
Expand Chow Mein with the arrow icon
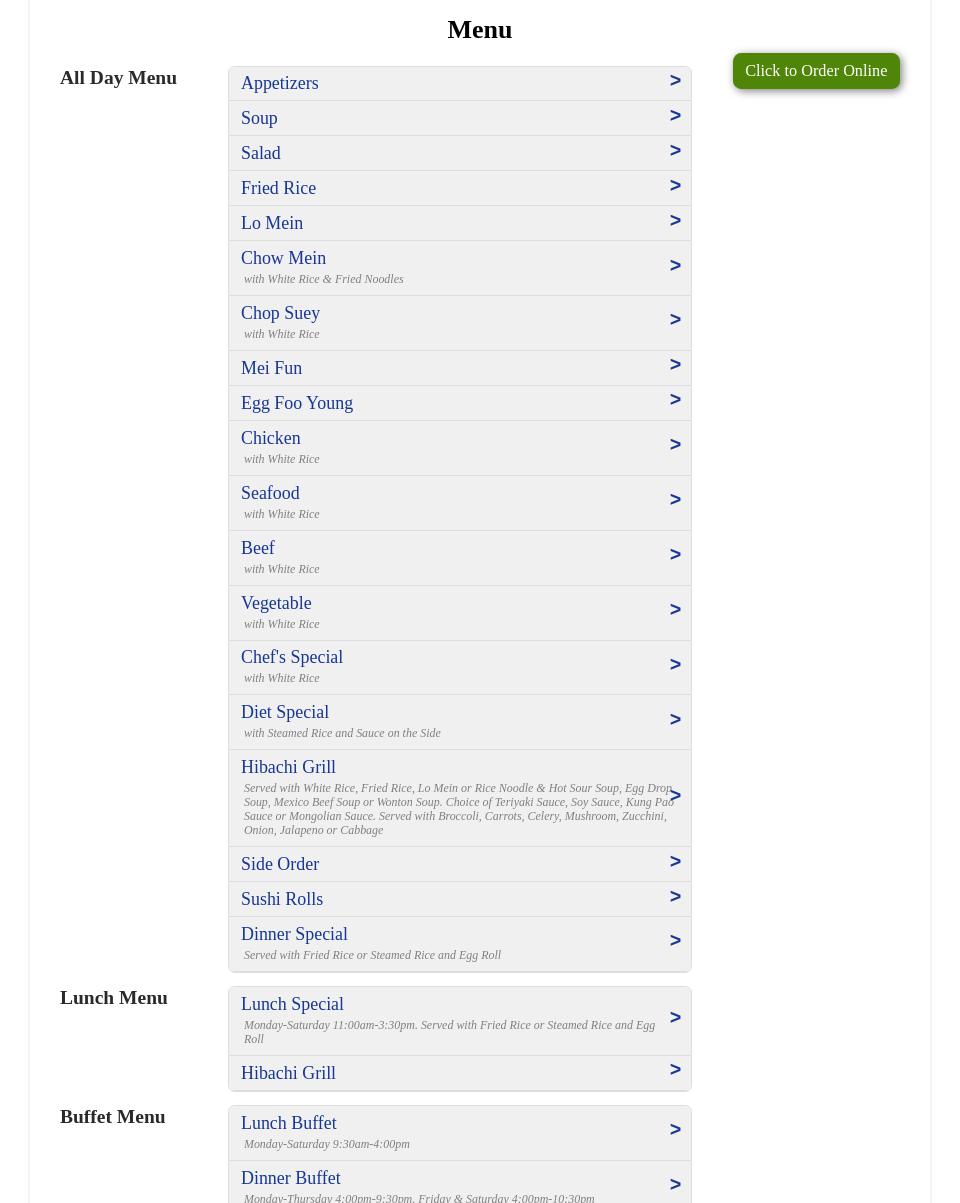[x=675, y=266]
